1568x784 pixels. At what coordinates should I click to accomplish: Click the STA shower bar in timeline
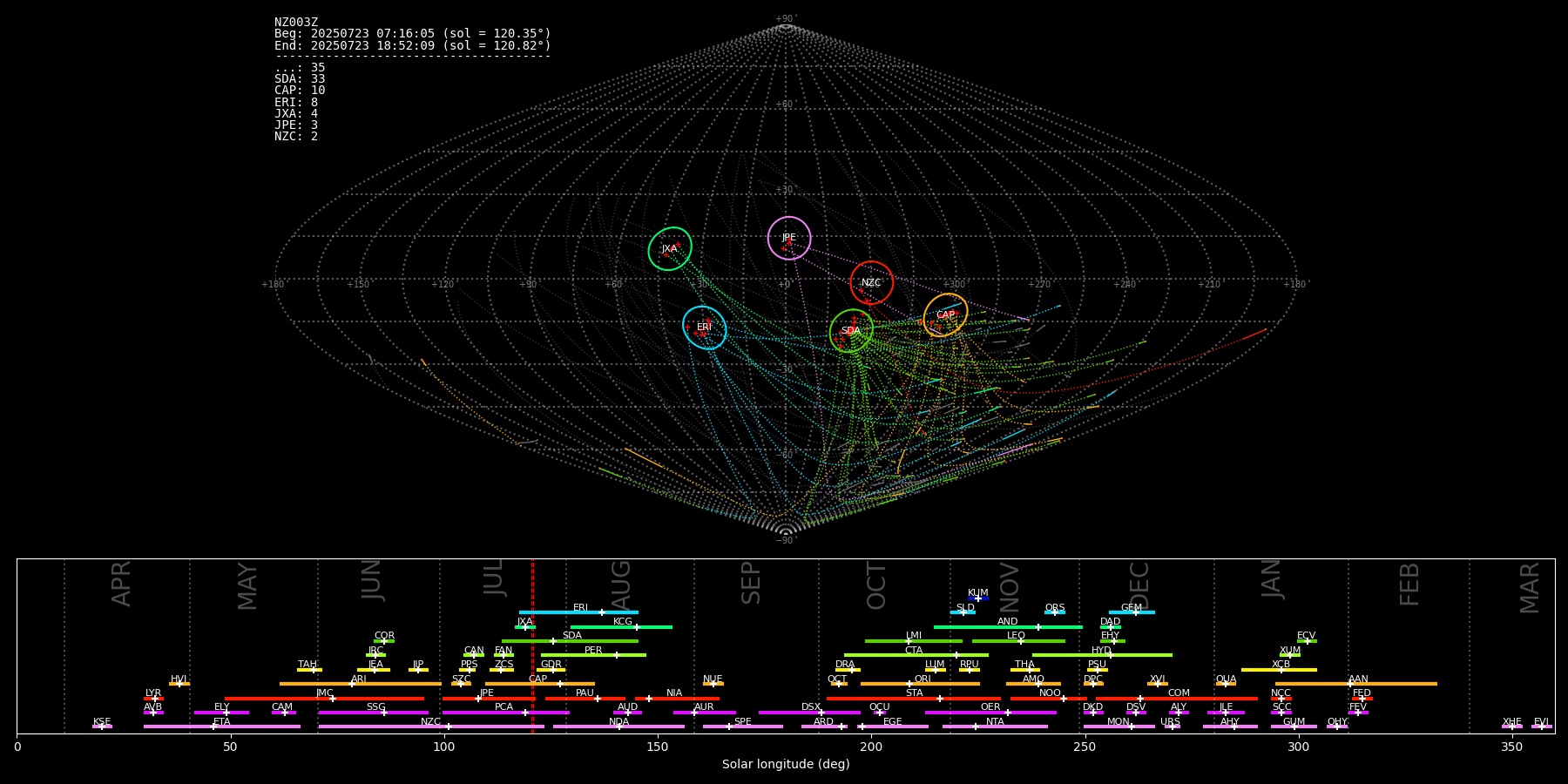coord(914,698)
